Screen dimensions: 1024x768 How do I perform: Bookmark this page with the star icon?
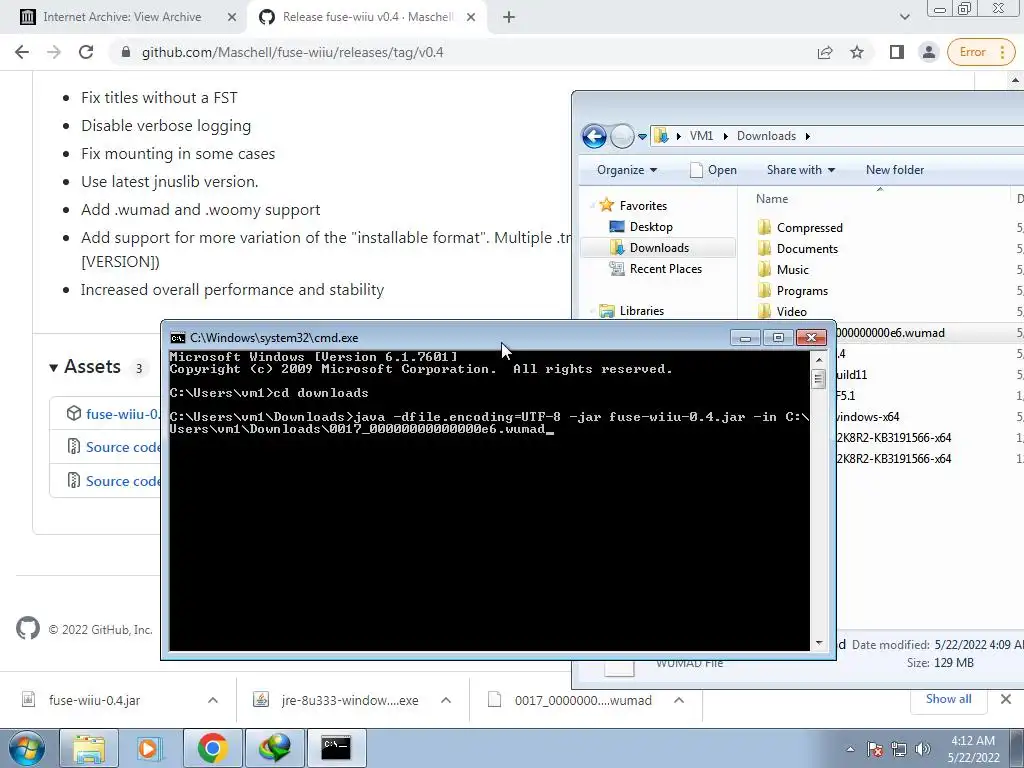(857, 52)
